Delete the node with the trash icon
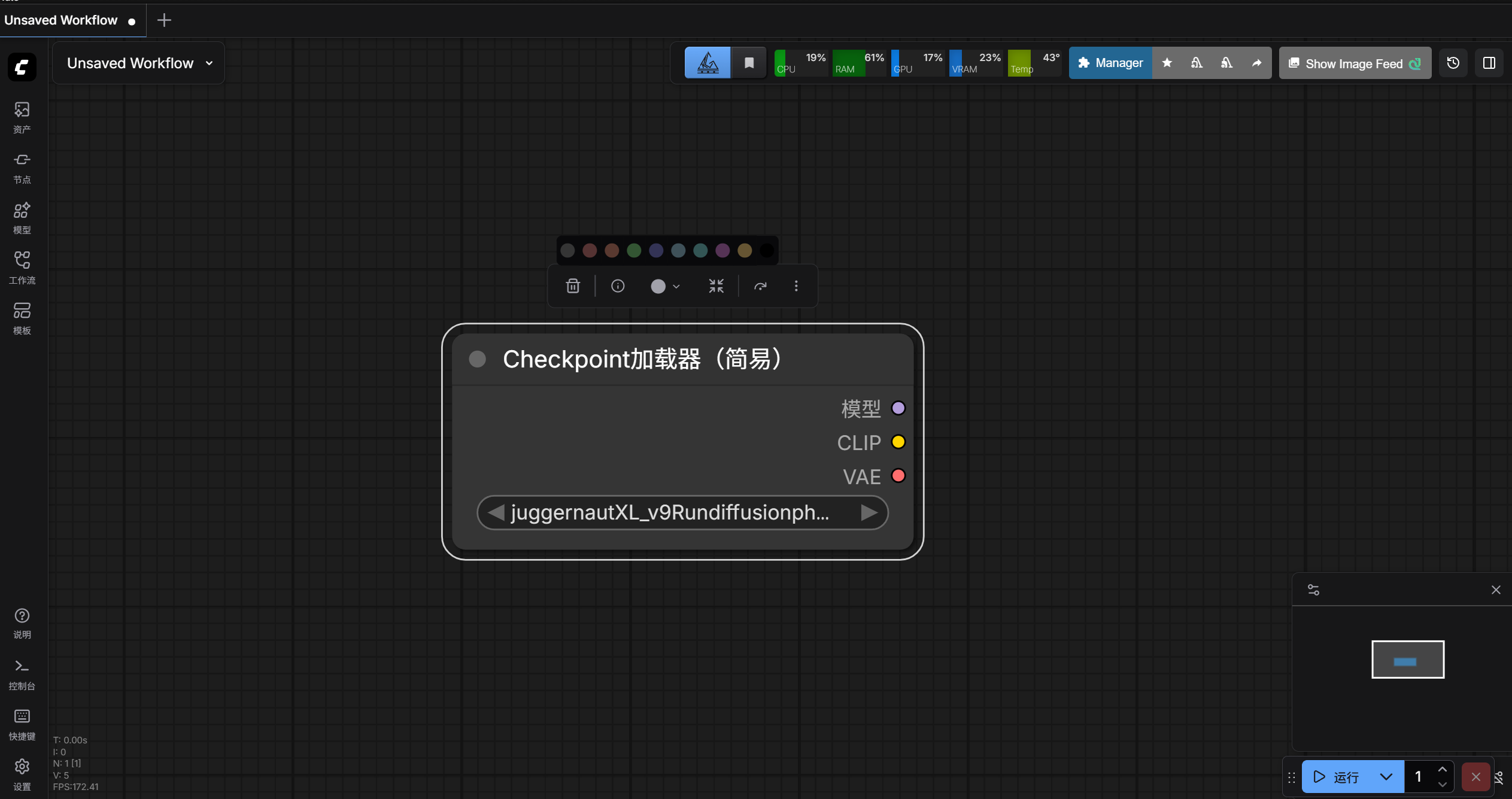This screenshot has height=799, width=1512. tap(573, 286)
